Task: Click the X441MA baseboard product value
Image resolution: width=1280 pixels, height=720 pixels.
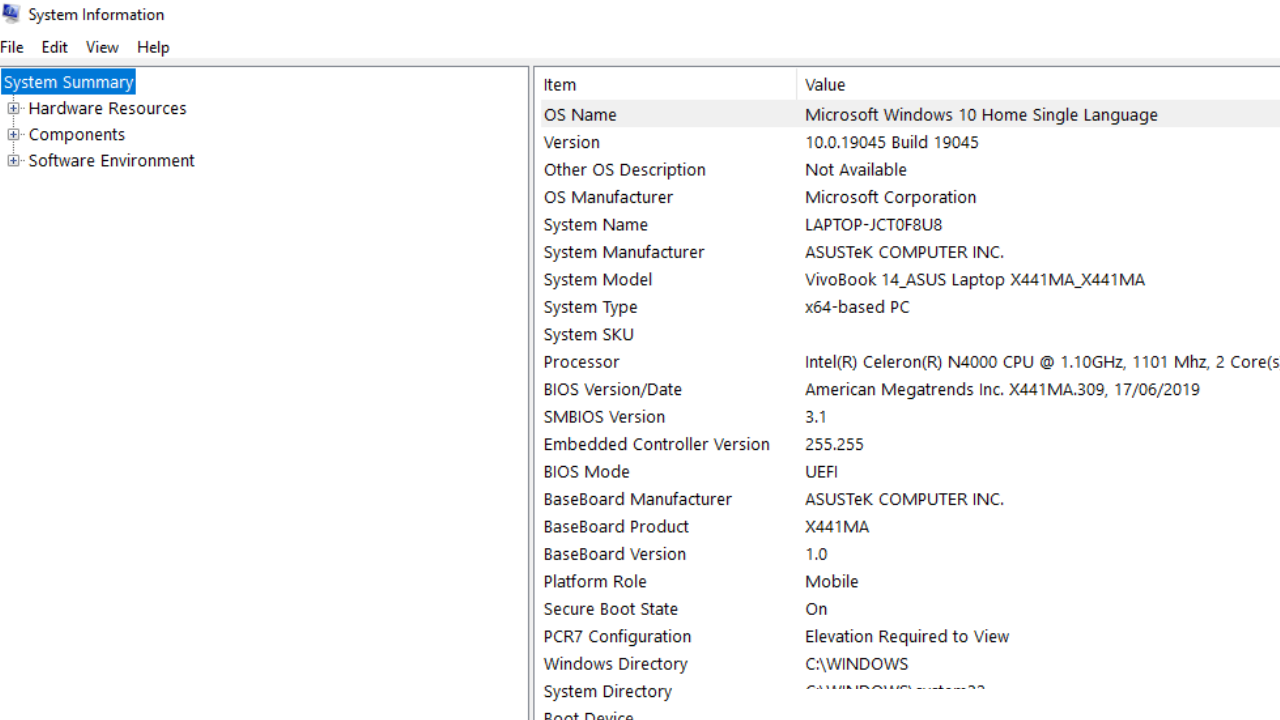Action: (837, 527)
